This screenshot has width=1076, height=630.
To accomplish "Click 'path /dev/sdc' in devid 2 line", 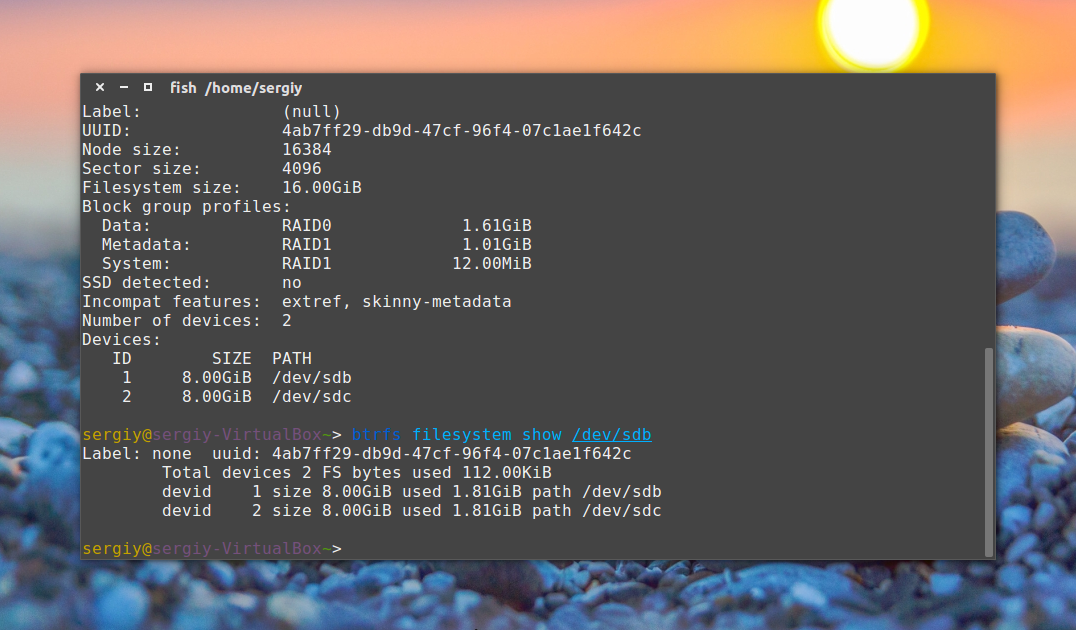I will tap(596, 511).
